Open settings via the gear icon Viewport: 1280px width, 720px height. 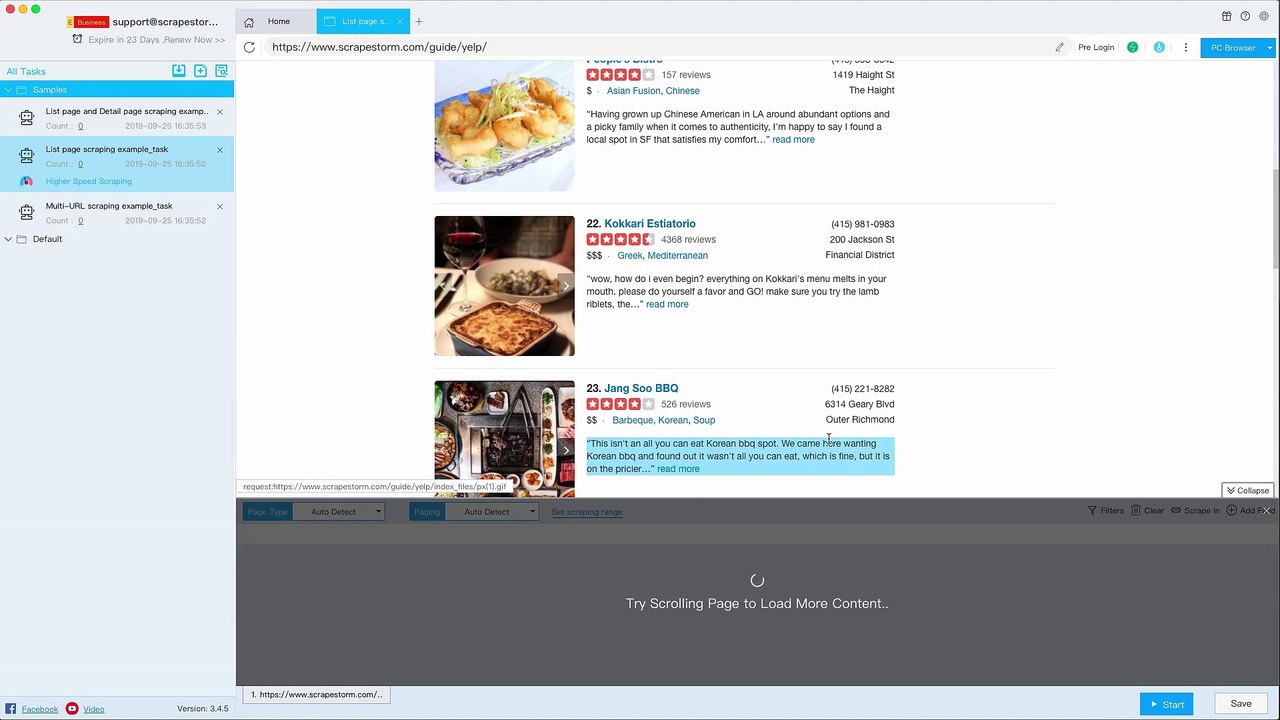(1263, 16)
